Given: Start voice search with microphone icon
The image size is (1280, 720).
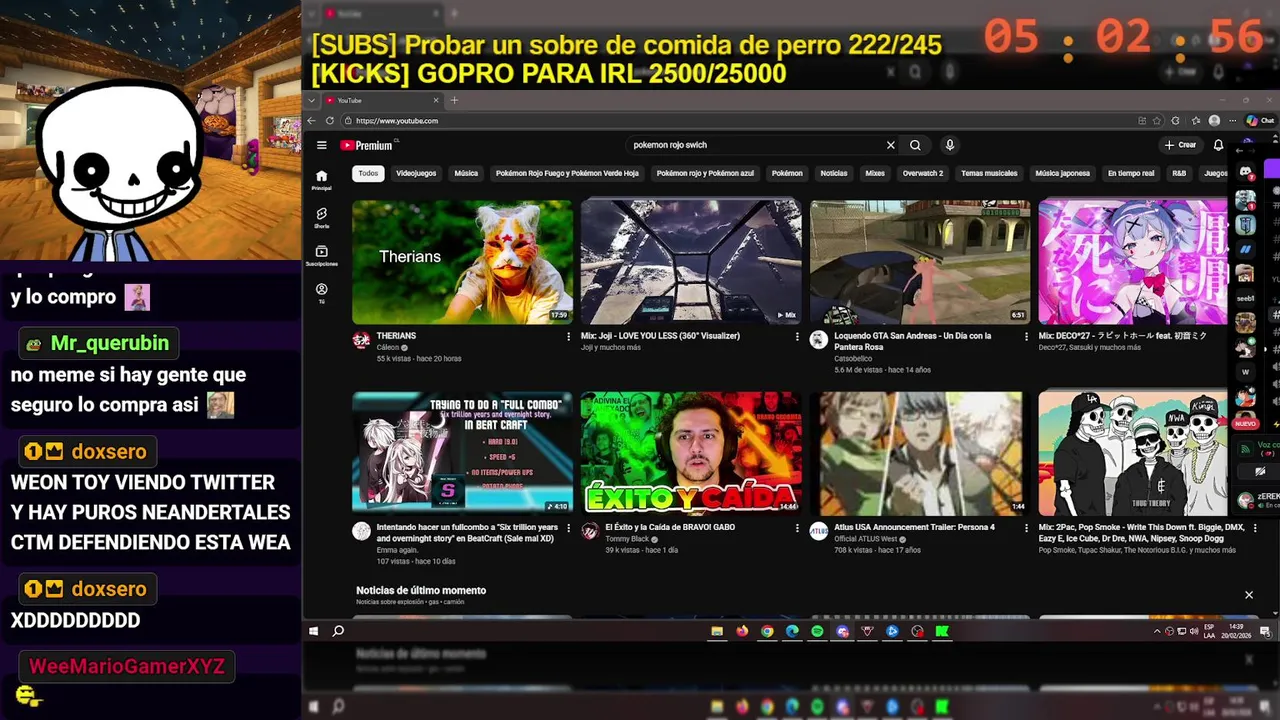Looking at the screenshot, I should [x=950, y=145].
